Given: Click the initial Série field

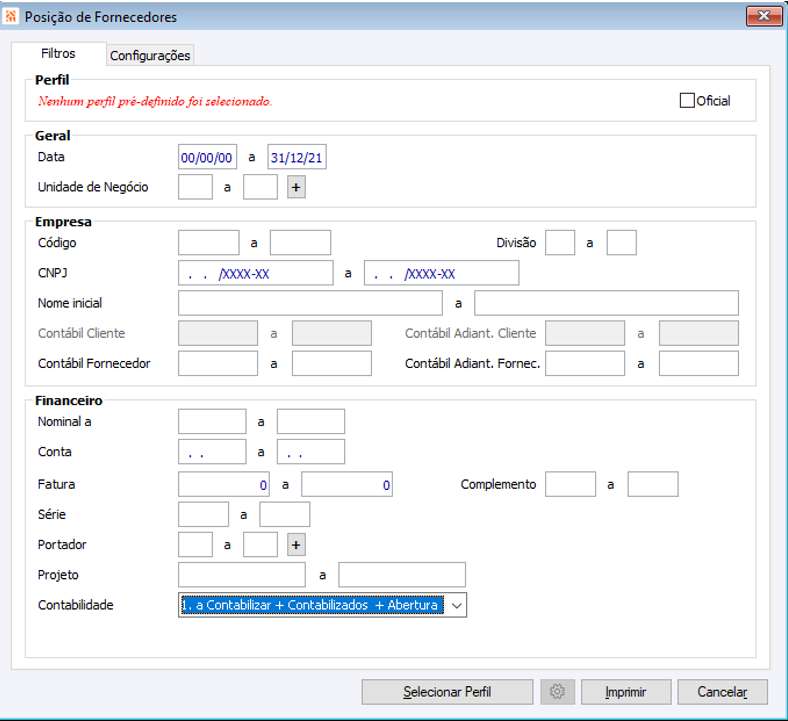Looking at the screenshot, I should coord(203,514).
